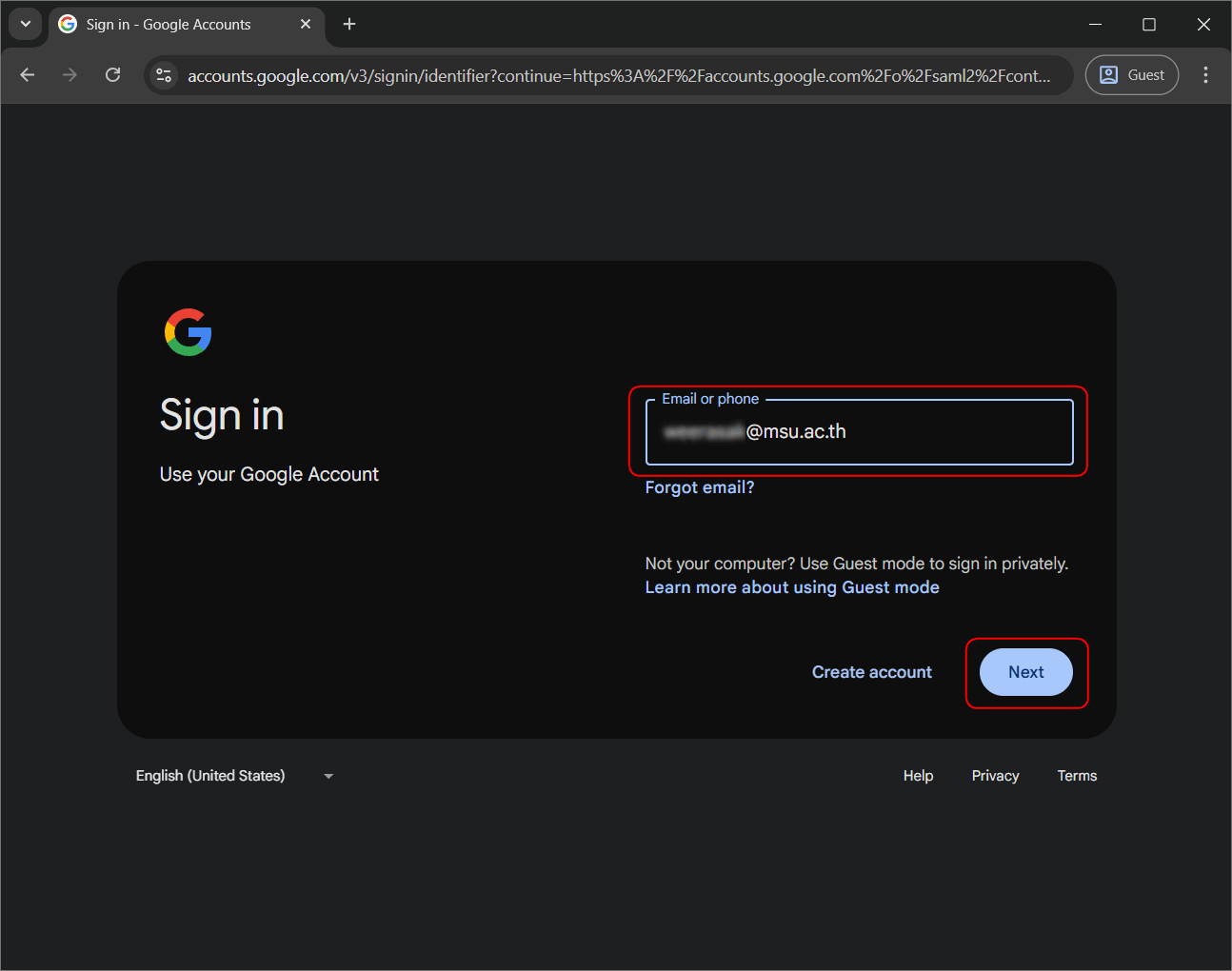Click the browser back arrow
The width and height of the screenshot is (1232, 971).
tap(28, 75)
